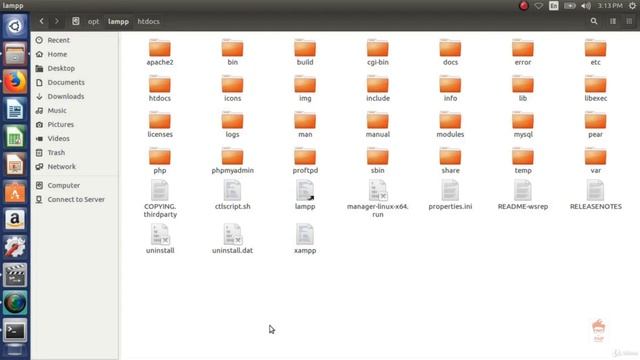Open the file search magnifier

coord(594,21)
